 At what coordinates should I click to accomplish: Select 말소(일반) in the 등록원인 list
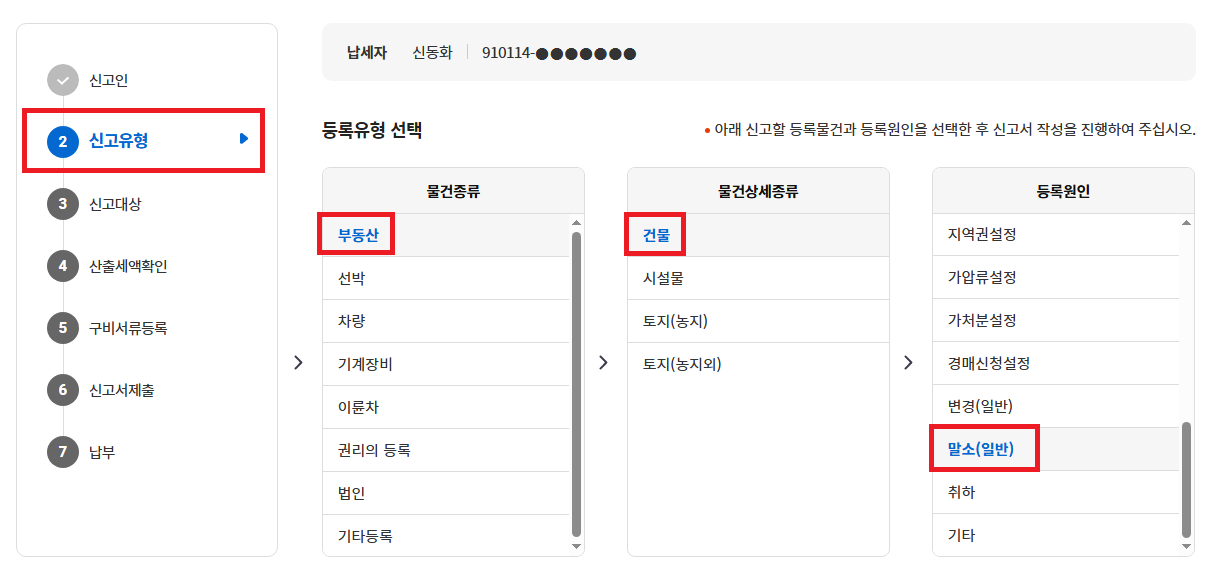click(984, 449)
